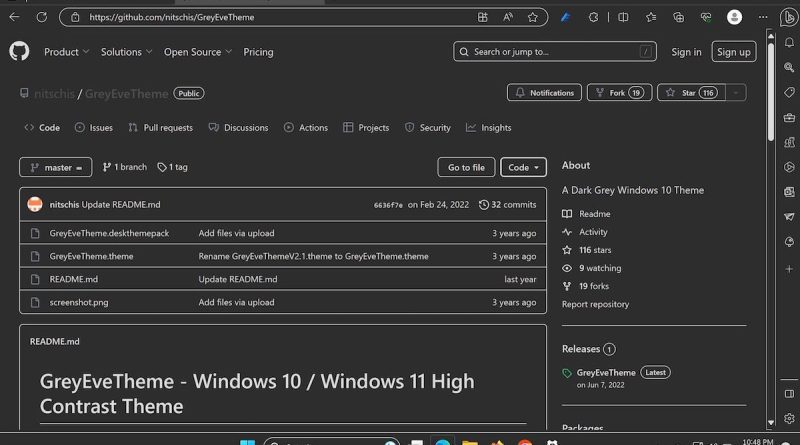Viewport: 800px width, 445px height.
Task: Open the Pull requests tab
Action: pos(161,128)
